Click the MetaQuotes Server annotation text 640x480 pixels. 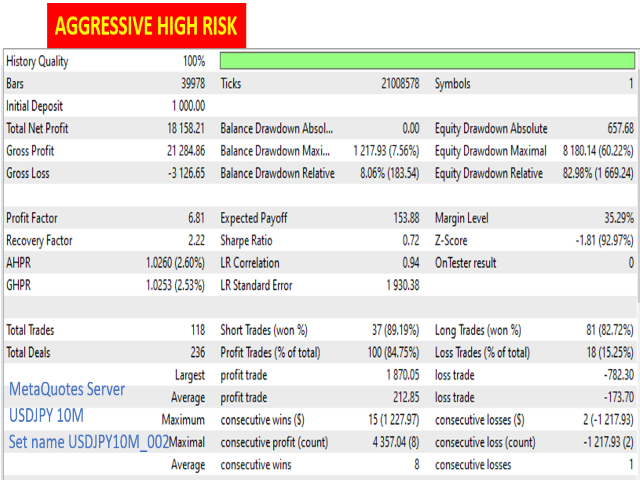[67, 389]
